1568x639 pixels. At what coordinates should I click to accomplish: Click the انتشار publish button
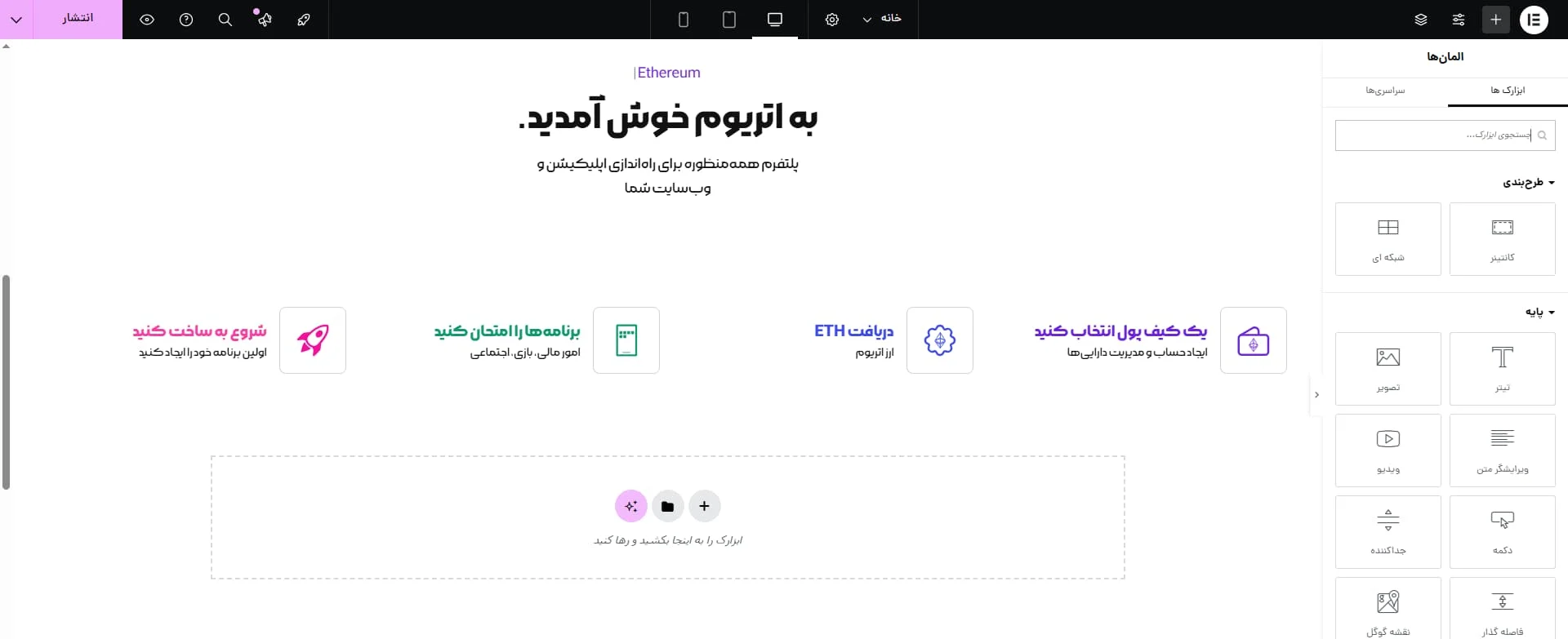pyautogui.click(x=78, y=20)
